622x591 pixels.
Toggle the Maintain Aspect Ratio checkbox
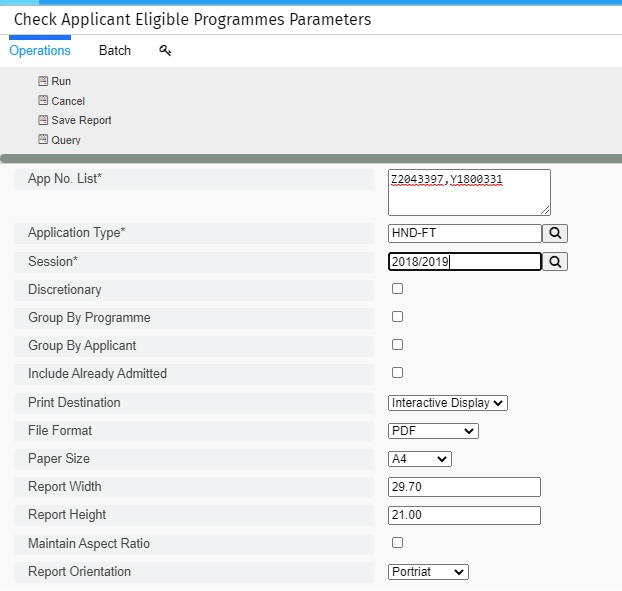tap(397, 543)
